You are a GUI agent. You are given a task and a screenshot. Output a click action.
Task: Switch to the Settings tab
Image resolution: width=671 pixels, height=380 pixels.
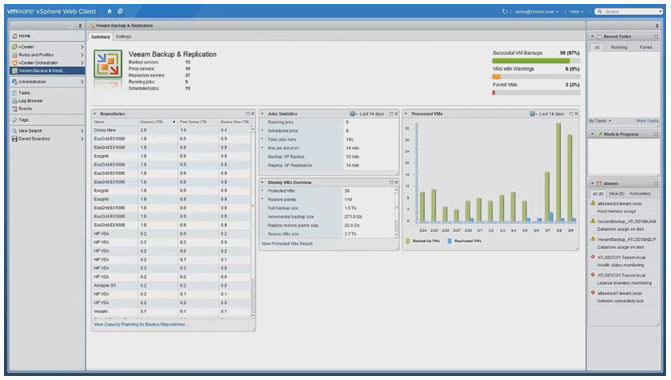pyautogui.click(x=124, y=37)
